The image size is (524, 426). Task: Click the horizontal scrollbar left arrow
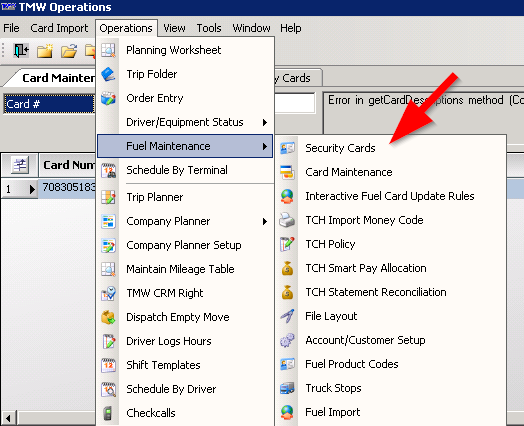point(8,418)
